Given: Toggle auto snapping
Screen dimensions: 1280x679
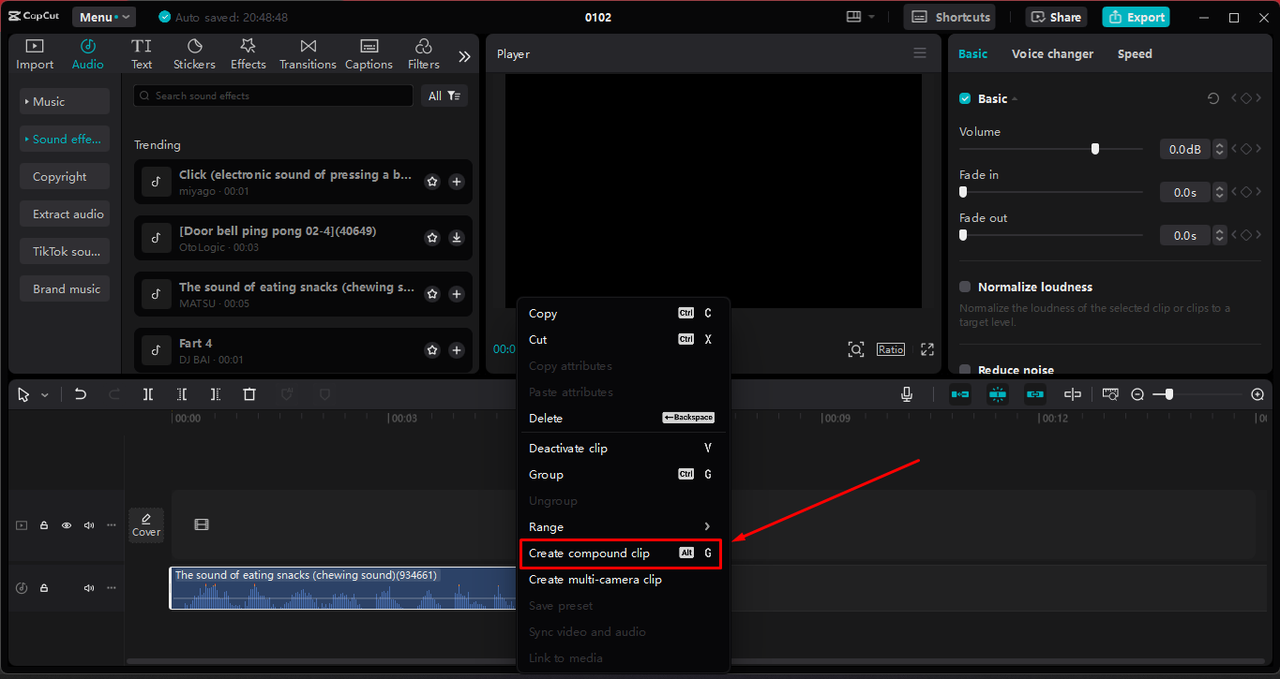Looking at the screenshot, I should (x=998, y=395).
